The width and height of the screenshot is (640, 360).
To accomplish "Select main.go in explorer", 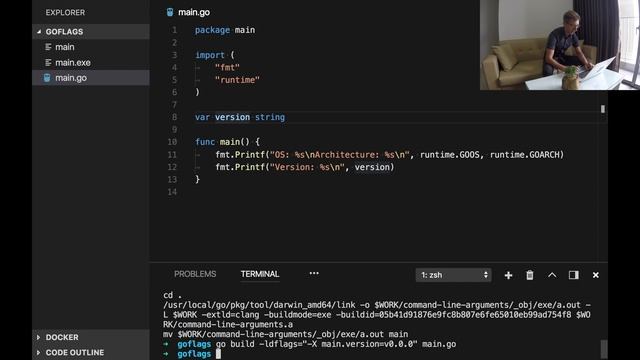I will 91,78.
